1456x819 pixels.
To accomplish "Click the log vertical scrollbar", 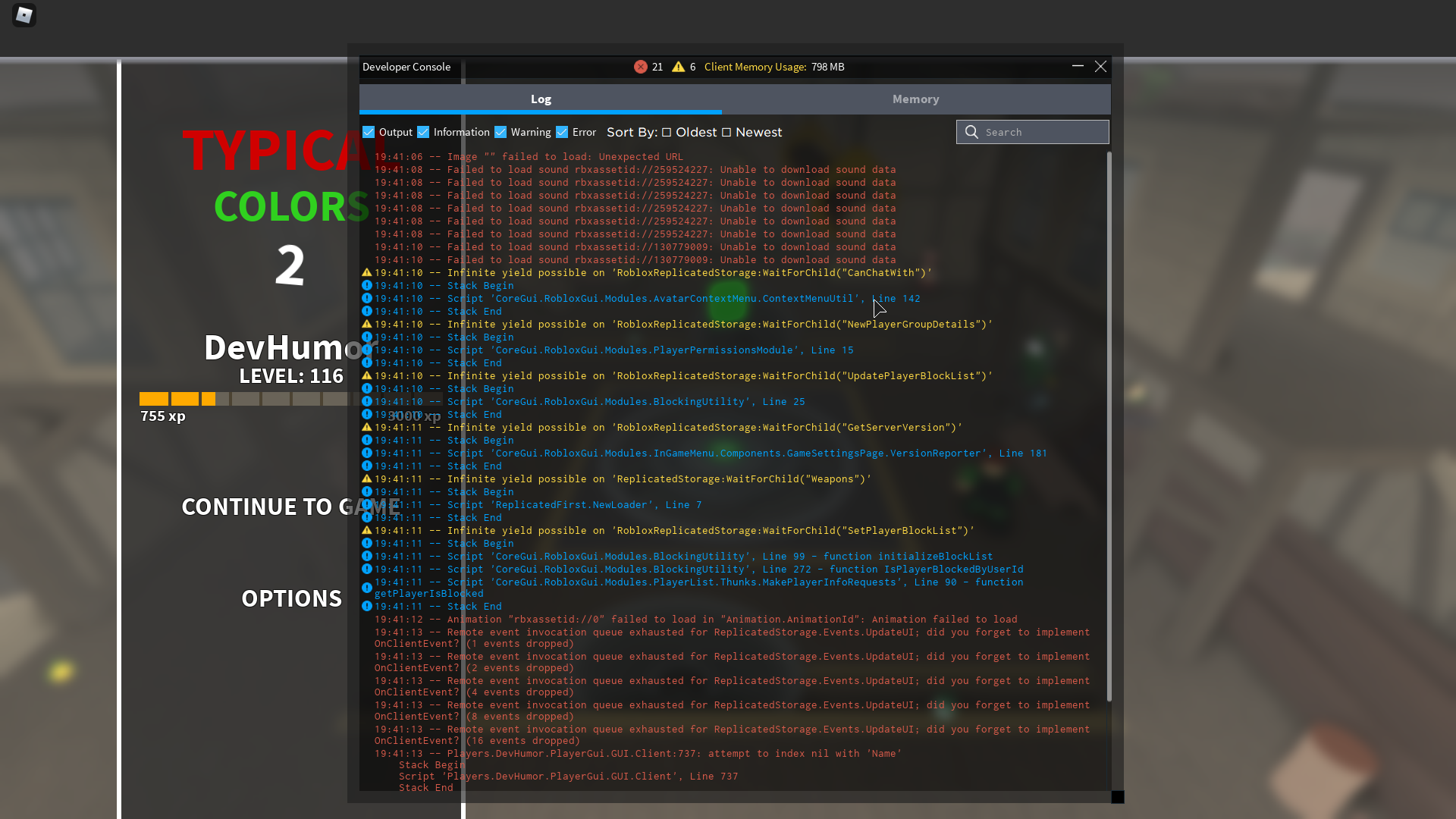I will click(x=1109, y=425).
